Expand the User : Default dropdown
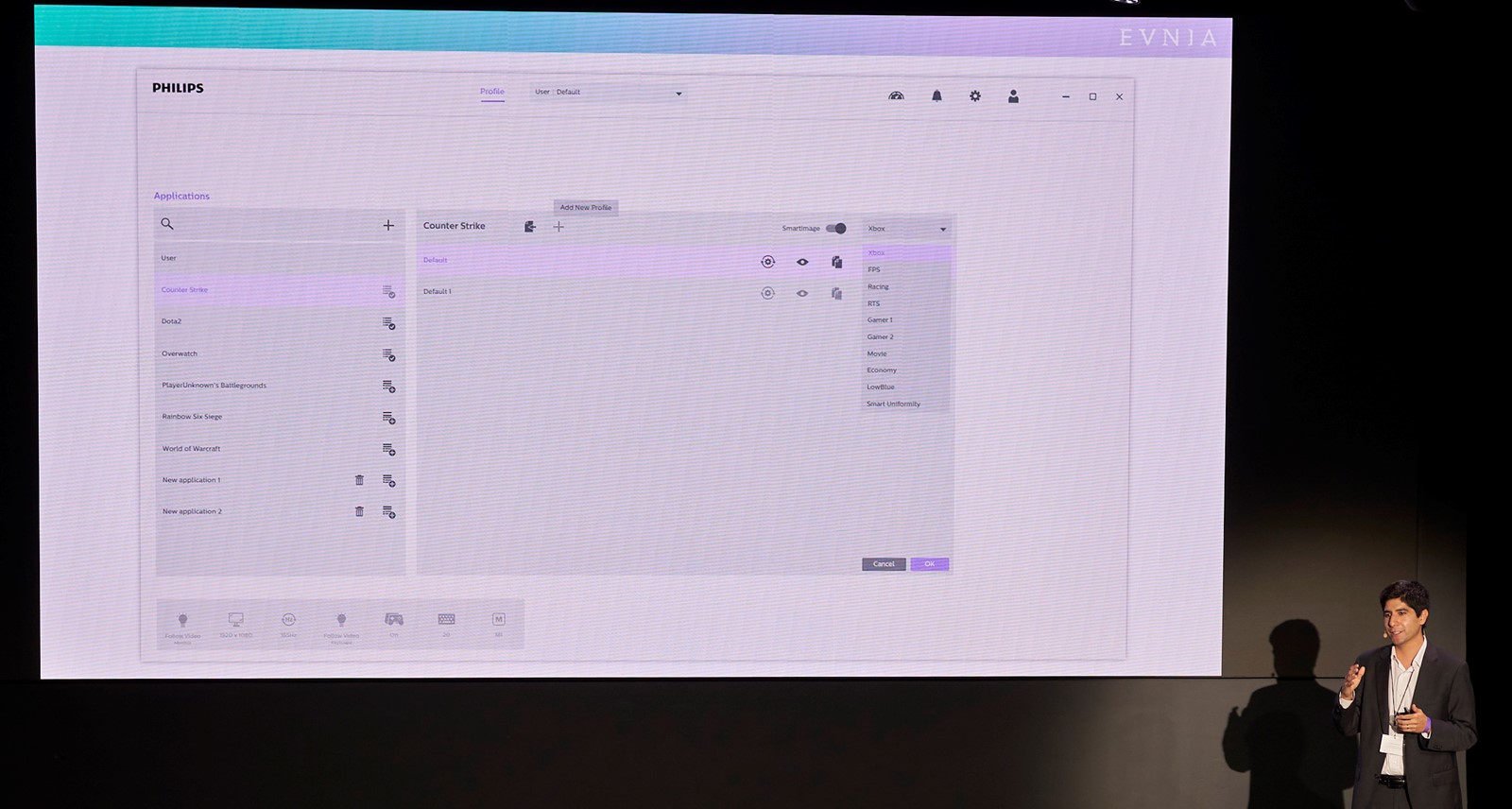 click(x=608, y=93)
